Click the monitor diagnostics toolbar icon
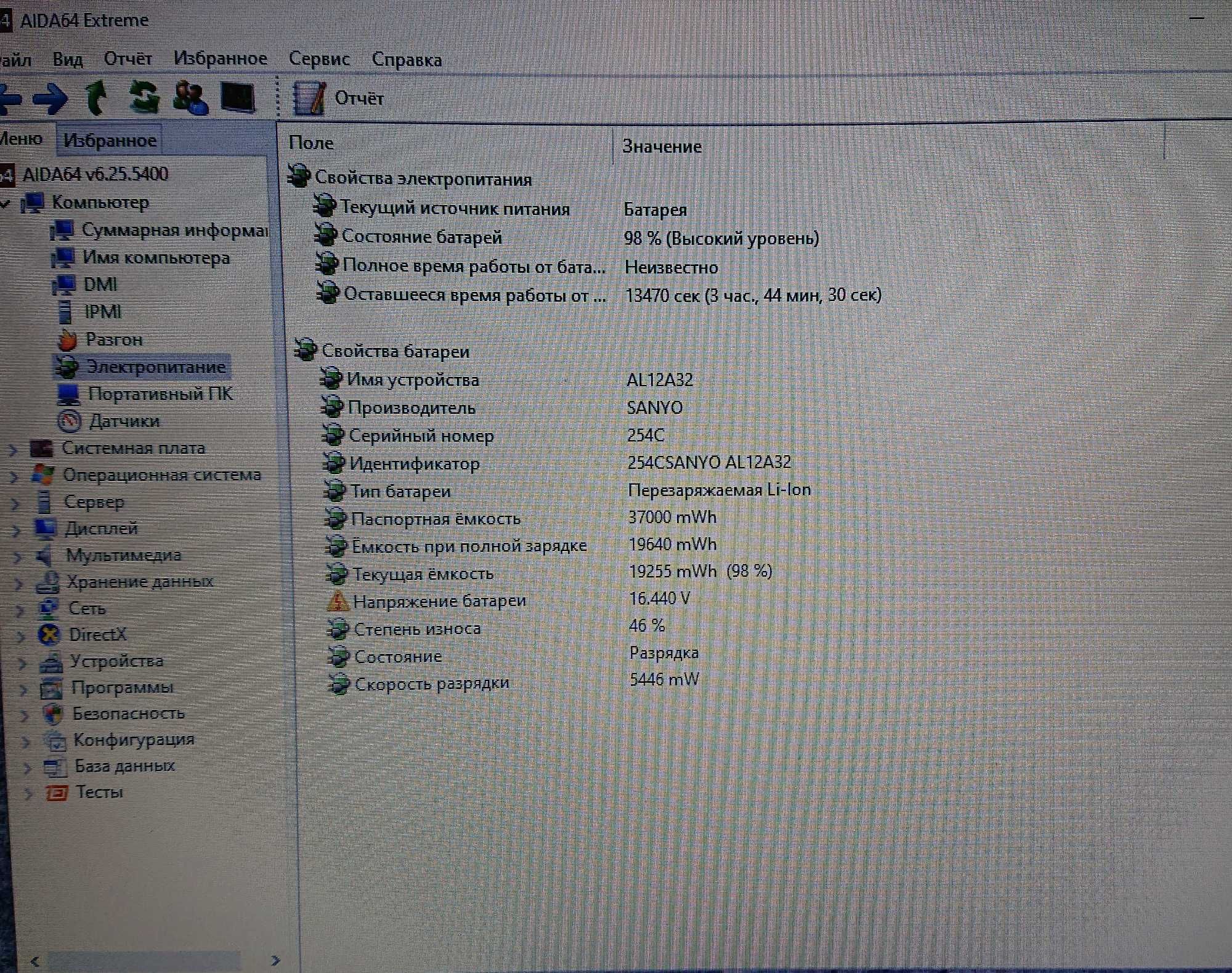Viewport: 1232px width, 973px height. [x=238, y=97]
